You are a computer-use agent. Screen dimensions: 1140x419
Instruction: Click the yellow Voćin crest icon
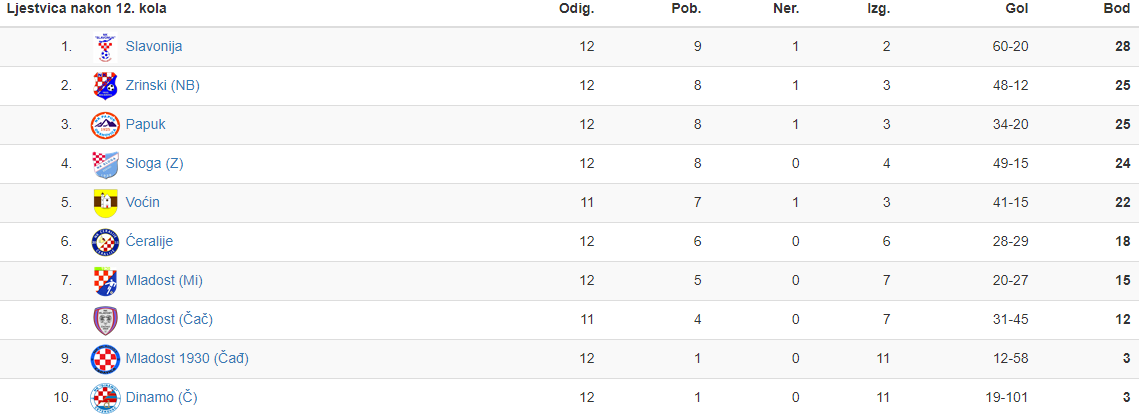[x=105, y=203]
